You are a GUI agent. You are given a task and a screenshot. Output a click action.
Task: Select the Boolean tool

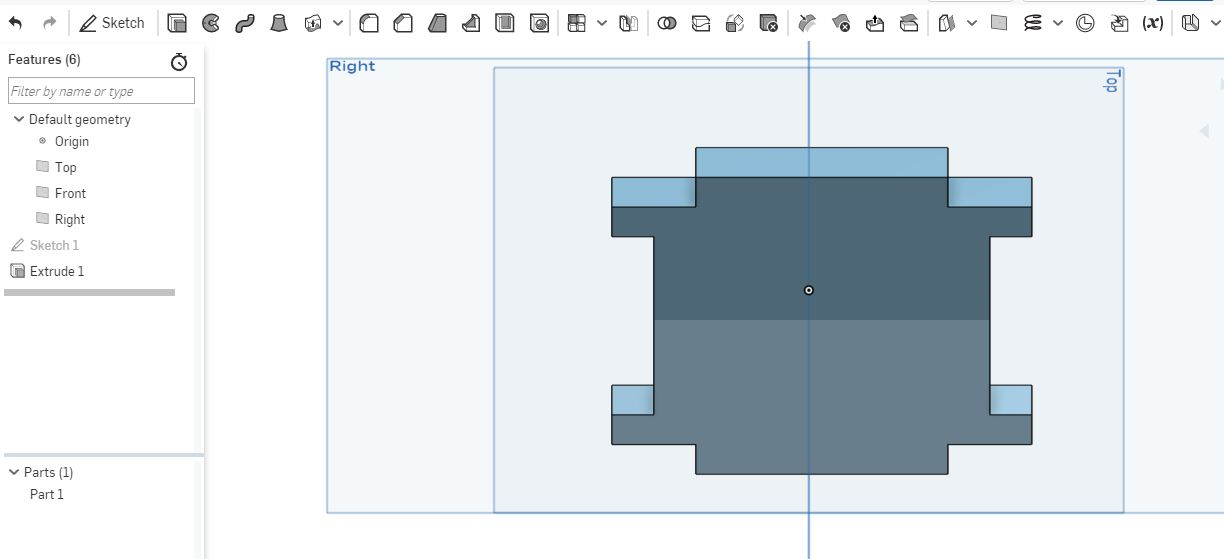click(x=667, y=23)
